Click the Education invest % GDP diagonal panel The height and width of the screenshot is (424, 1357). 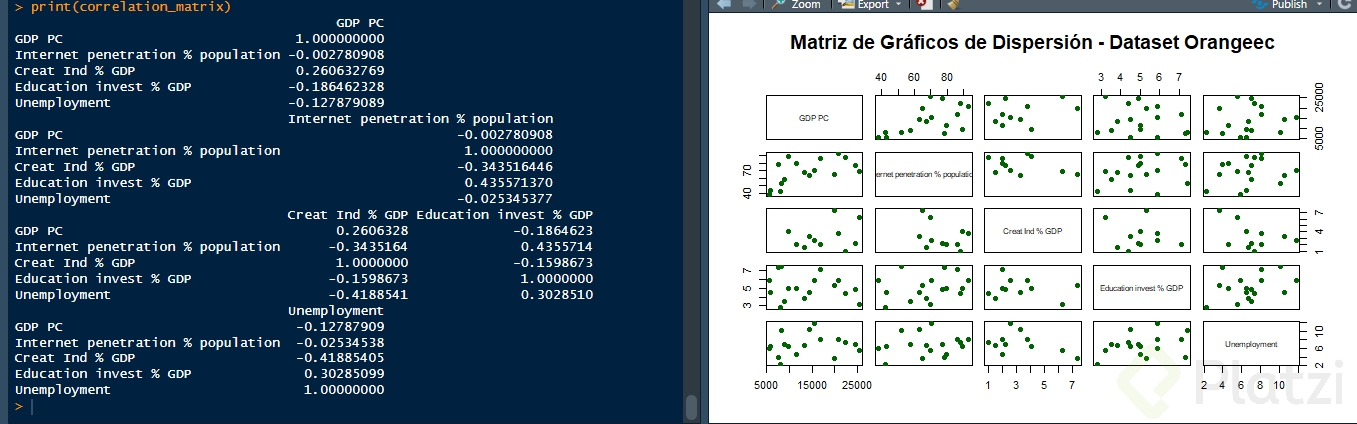1141,287
